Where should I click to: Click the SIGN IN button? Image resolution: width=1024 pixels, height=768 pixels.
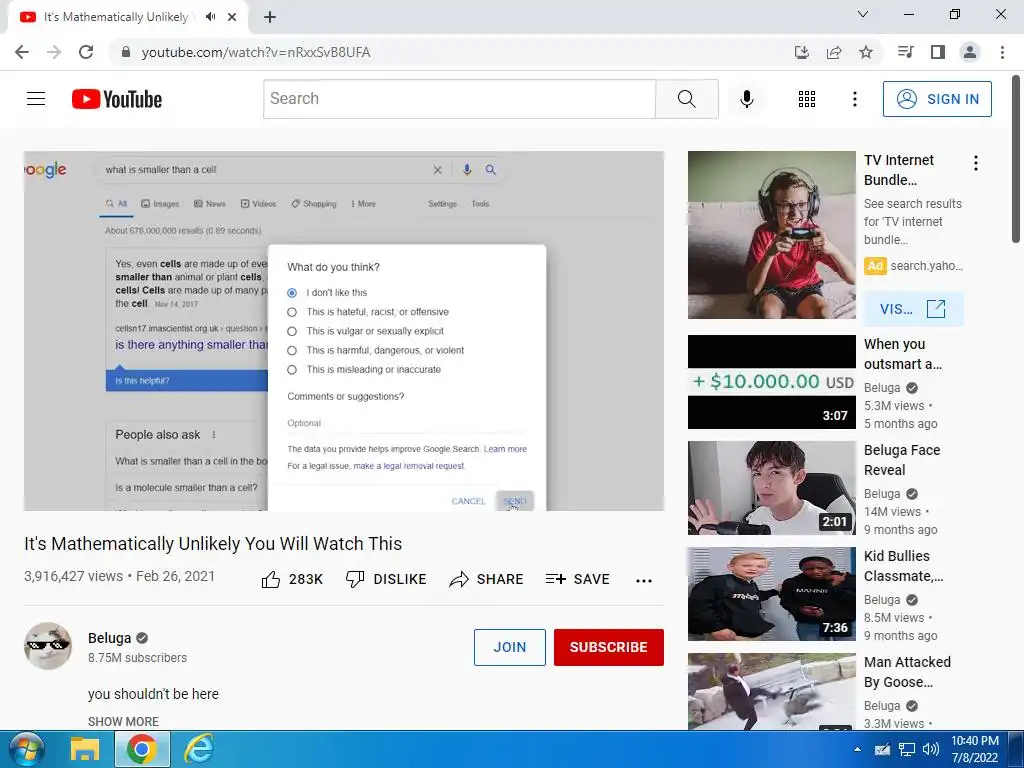pyautogui.click(x=937, y=99)
